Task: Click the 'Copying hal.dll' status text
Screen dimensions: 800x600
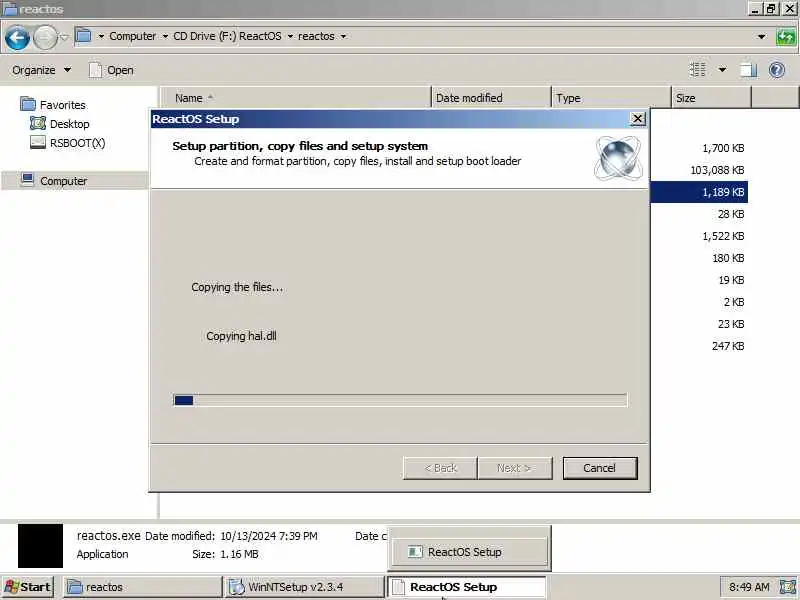Action: [241, 336]
